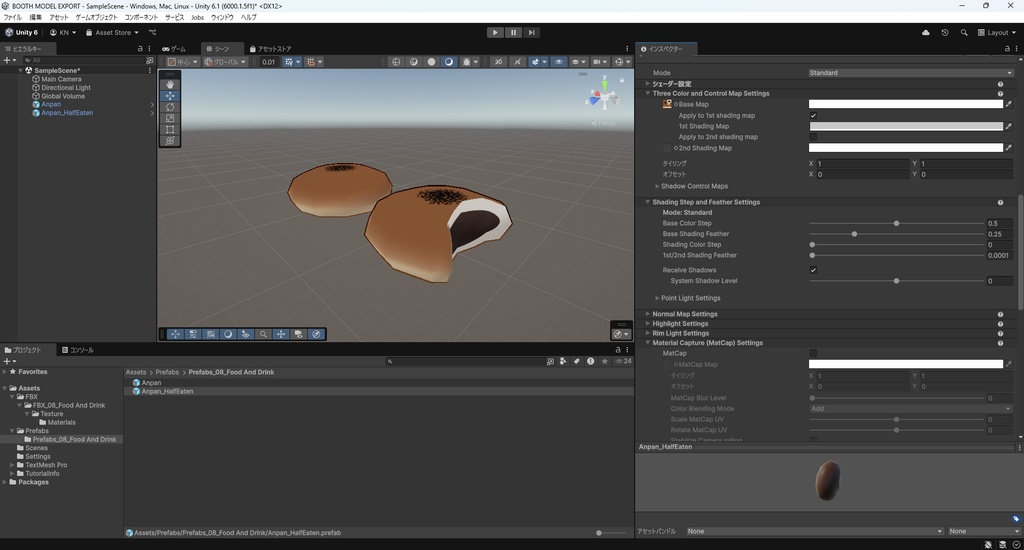This screenshot has width=1024, height=550.
Task: Select wireframe draw mode icon
Action: click(396, 62)
